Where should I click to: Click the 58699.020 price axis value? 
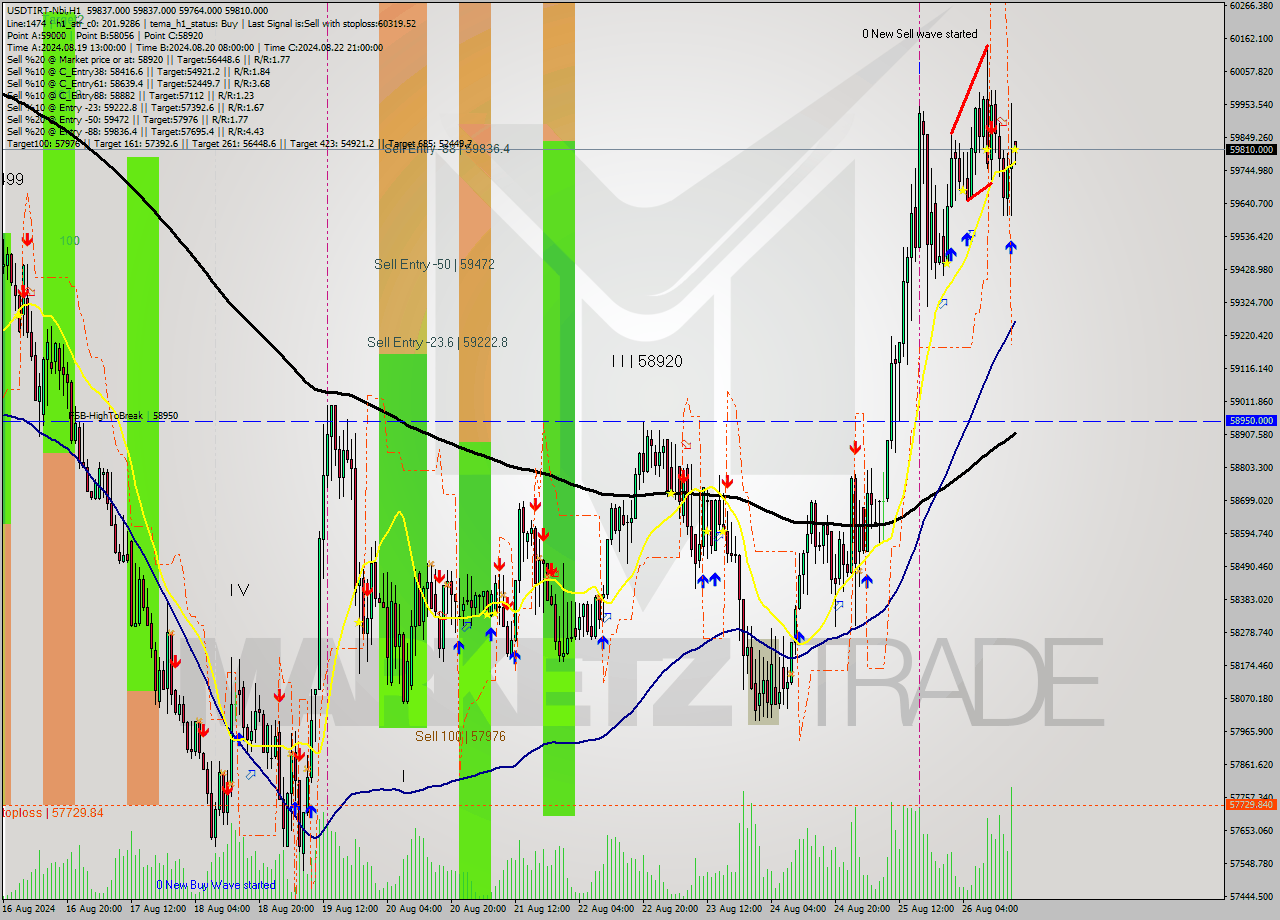click(1251, 500)
